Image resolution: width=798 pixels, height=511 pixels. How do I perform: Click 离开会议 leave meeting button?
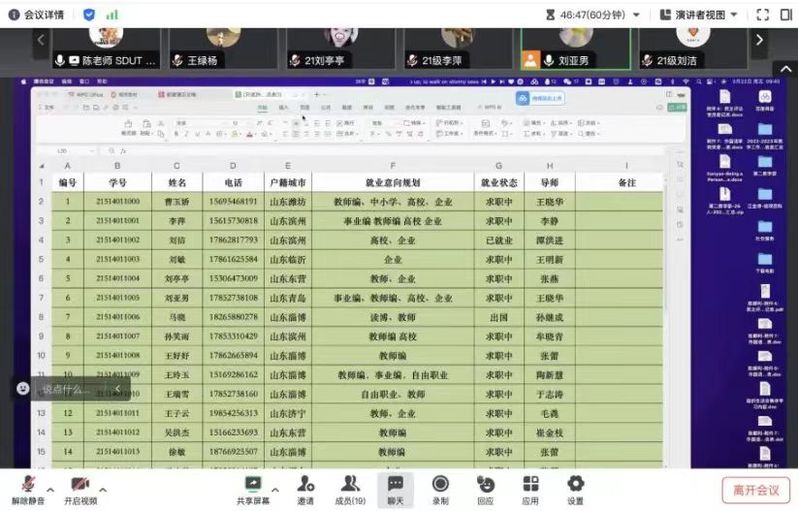tap(755, 490)
